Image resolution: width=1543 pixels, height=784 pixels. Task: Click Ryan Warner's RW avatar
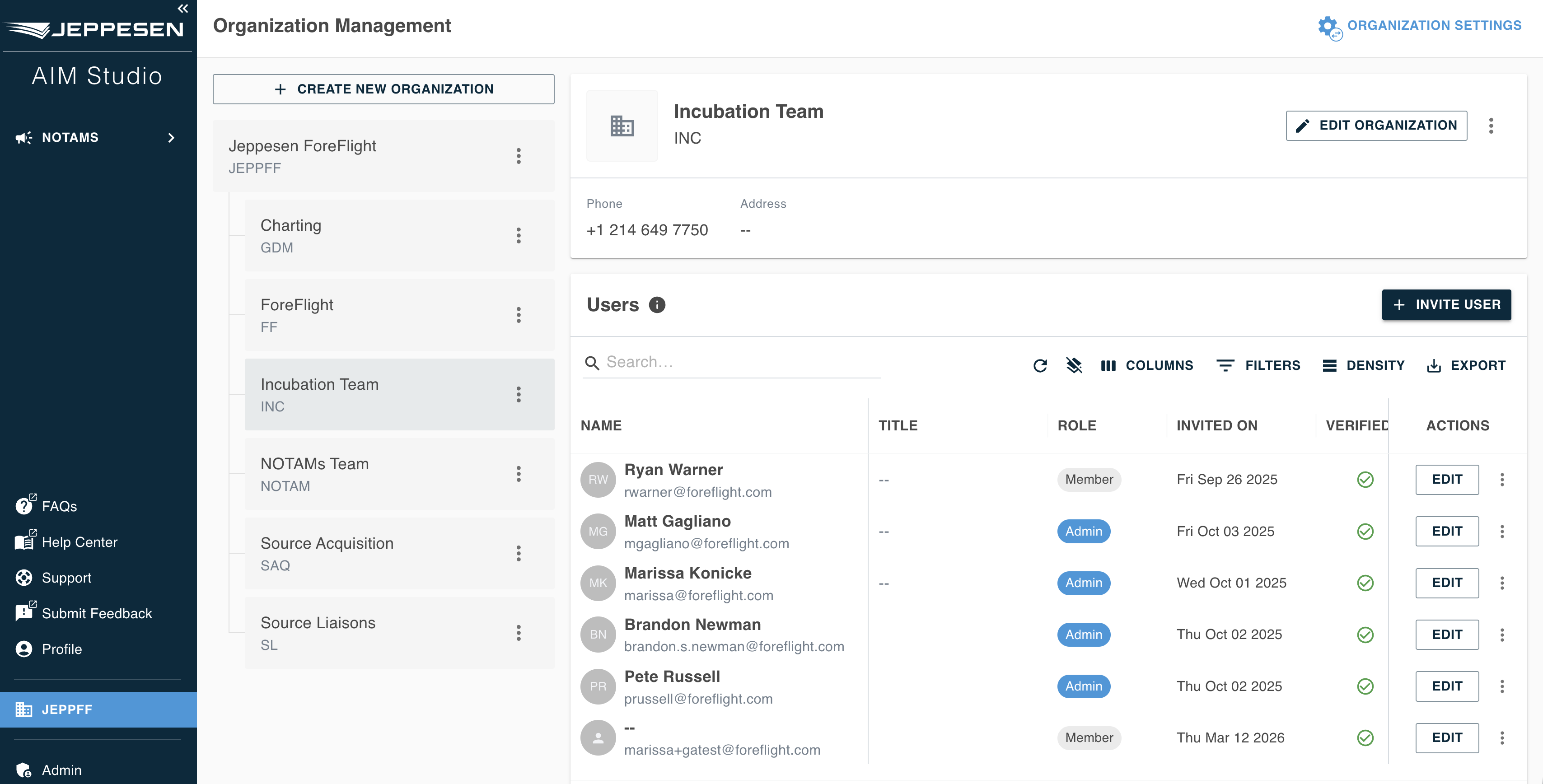click(x=598, y=480)
